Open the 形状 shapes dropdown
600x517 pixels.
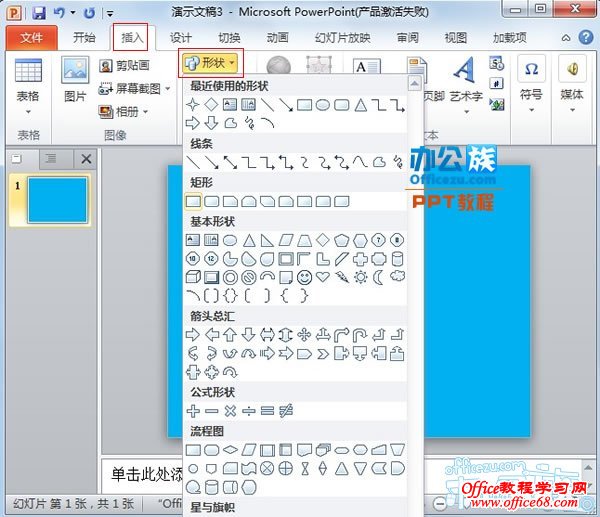pyautogui.click(x=210, y=63)
